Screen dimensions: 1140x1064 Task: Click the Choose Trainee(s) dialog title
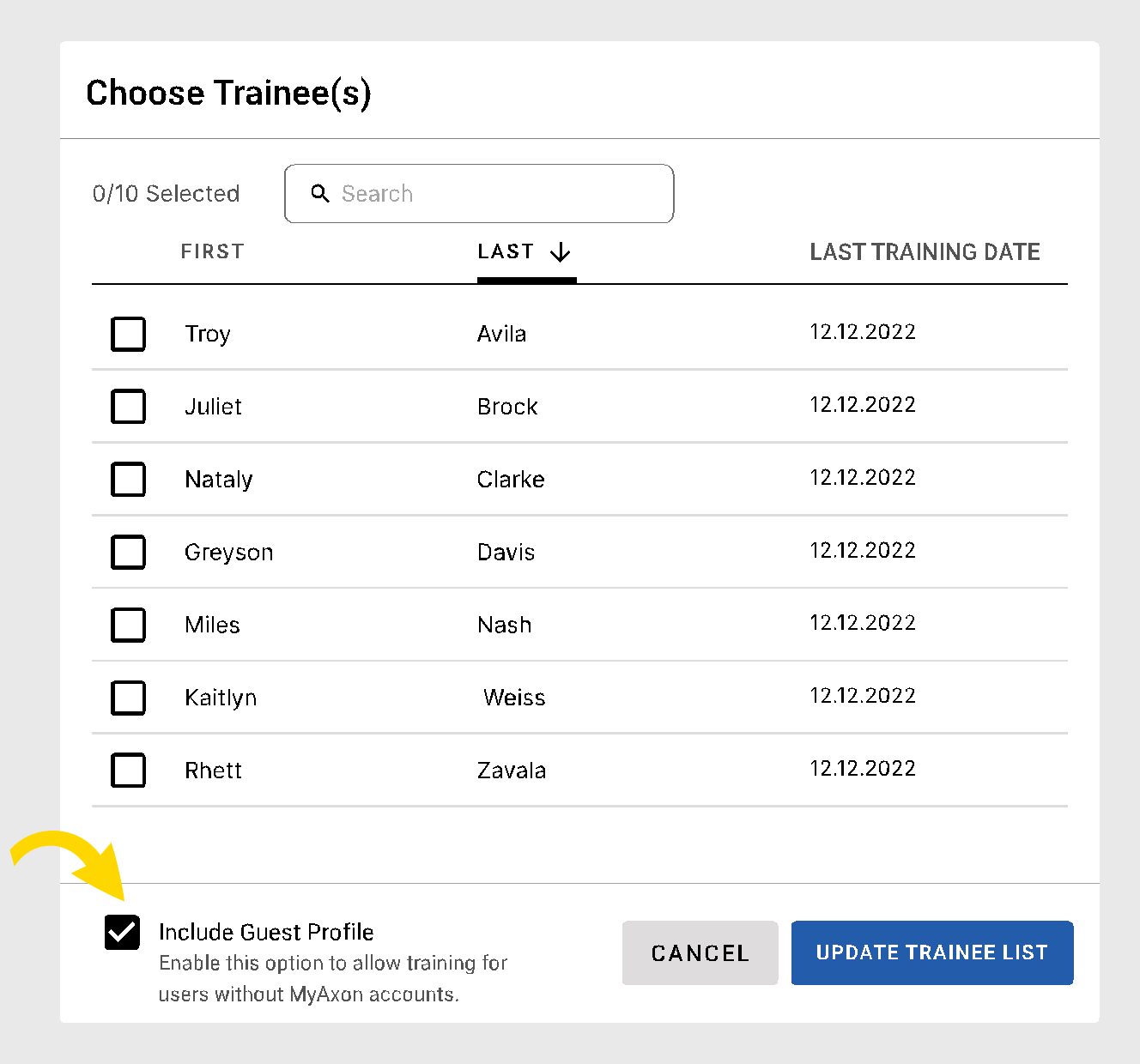coord(229,94)
